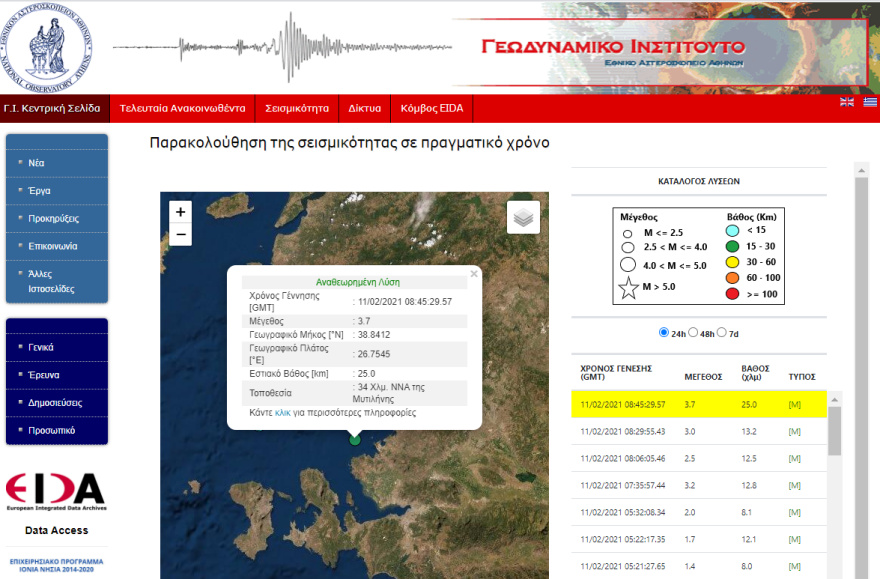Open the map layer switcher icon

522,218
